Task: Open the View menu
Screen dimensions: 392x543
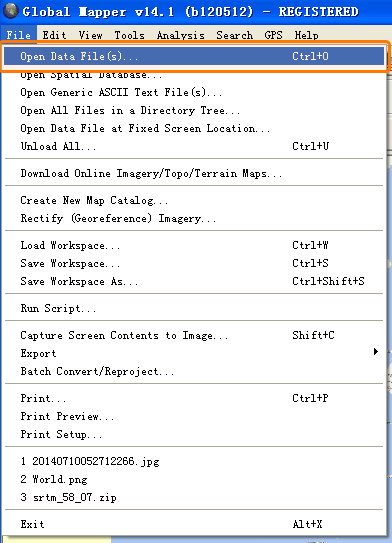Action: coord(90,35)
